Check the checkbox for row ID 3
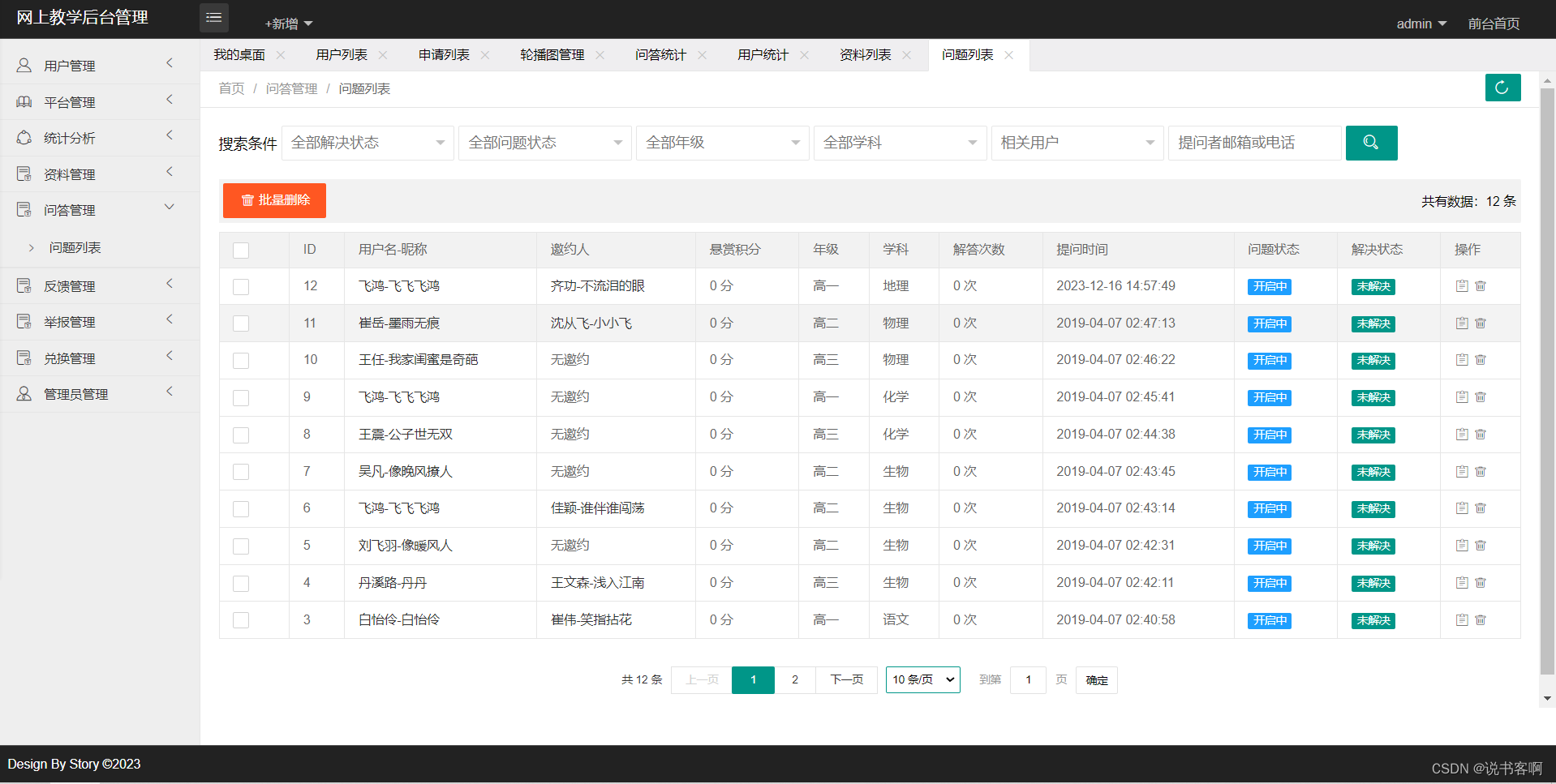This screenshot has height=784, width=1556. [241, 620]
